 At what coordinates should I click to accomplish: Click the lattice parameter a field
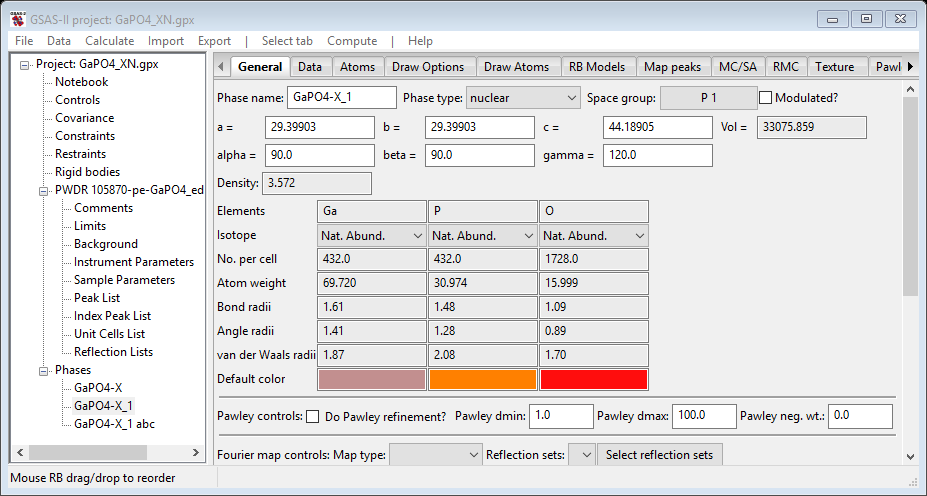tap(320, 127)
